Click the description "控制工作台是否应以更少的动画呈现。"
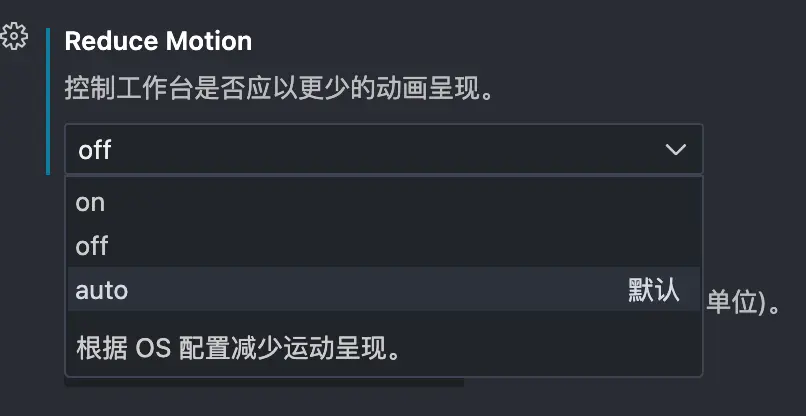Image resolution: width=806 pixels, height=416 pixels. coord(280,89)
